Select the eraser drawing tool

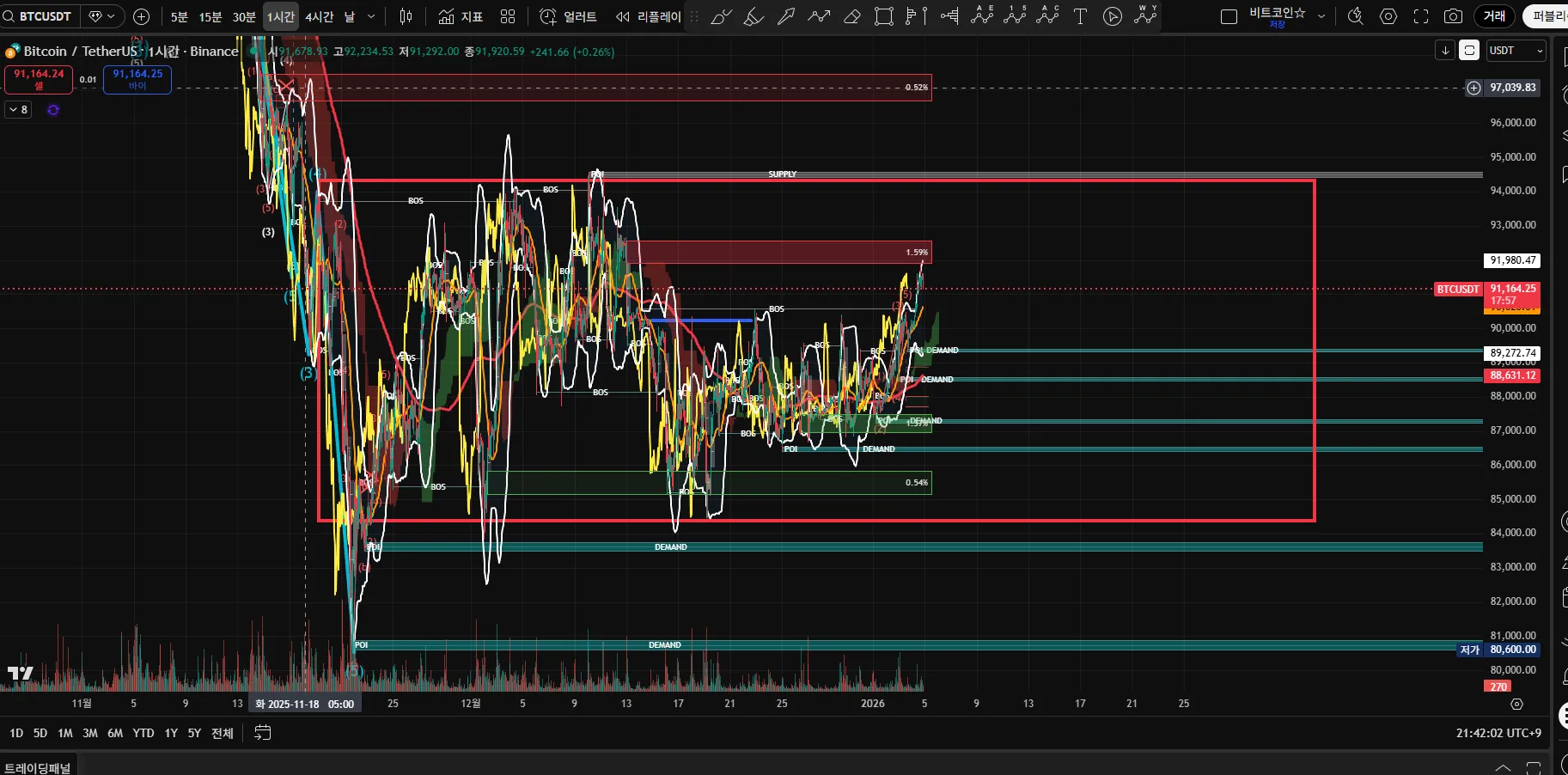[x=851, y=16]
